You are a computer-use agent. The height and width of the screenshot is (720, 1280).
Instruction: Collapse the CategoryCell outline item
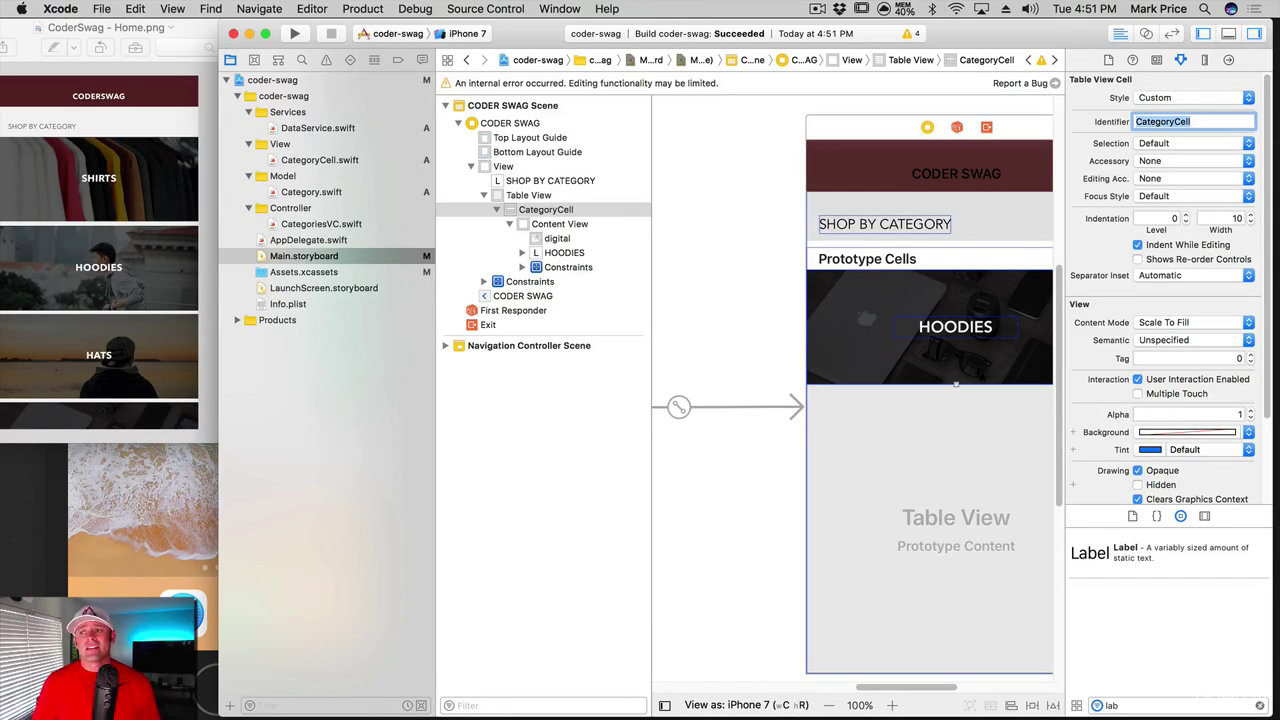point(497,210)
